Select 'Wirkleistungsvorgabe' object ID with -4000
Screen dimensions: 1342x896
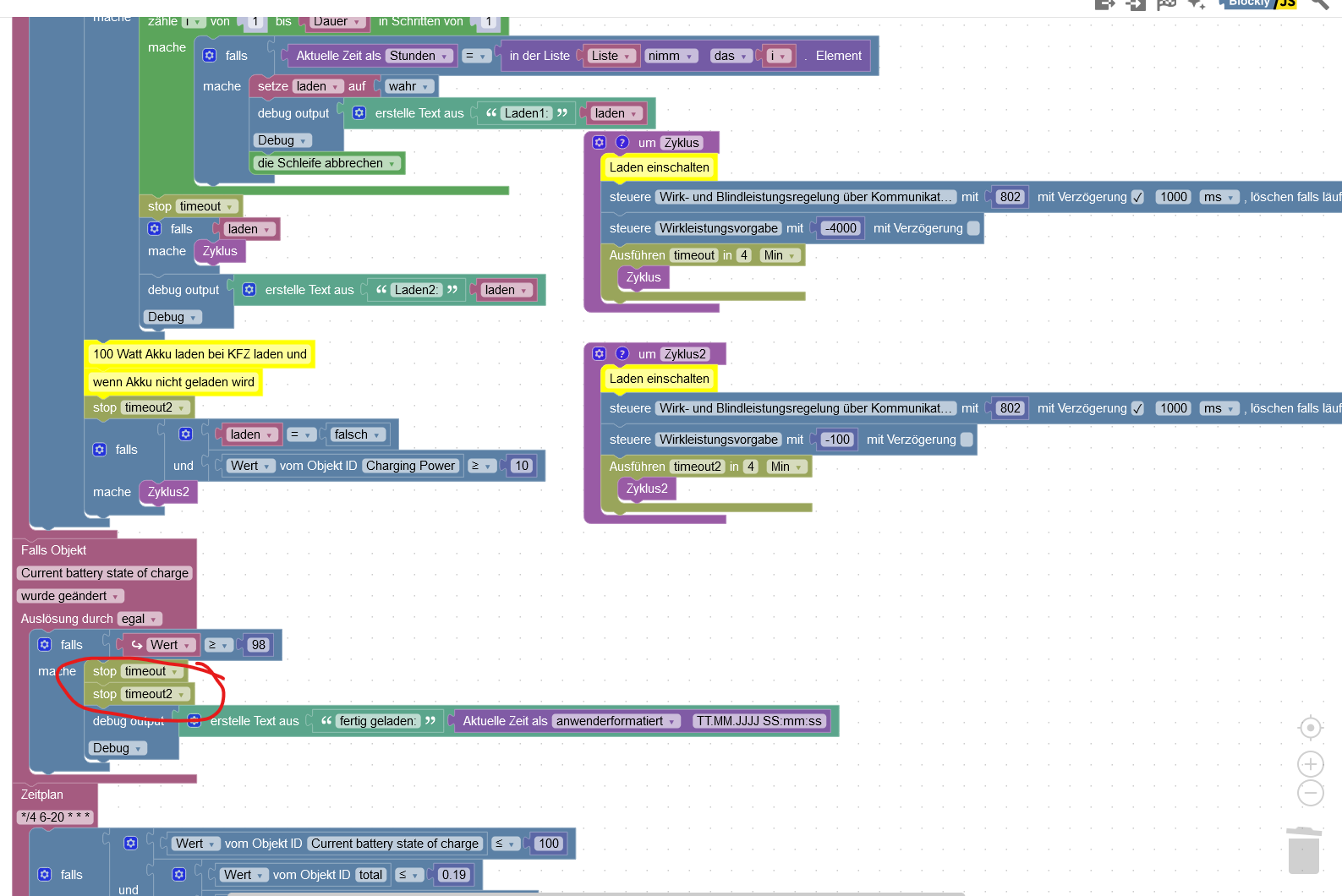[719, 228]
